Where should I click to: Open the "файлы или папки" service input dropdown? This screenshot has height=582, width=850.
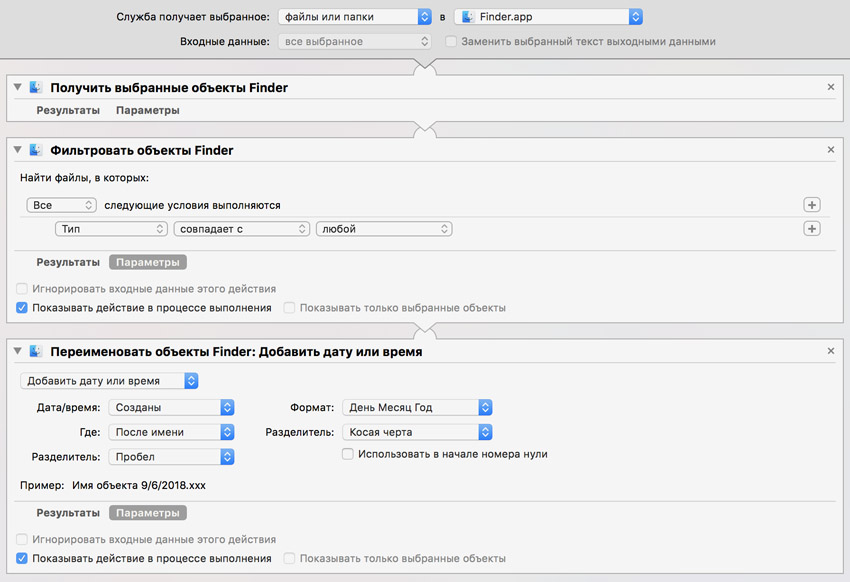pyautogui.click(x=355, y=17)
